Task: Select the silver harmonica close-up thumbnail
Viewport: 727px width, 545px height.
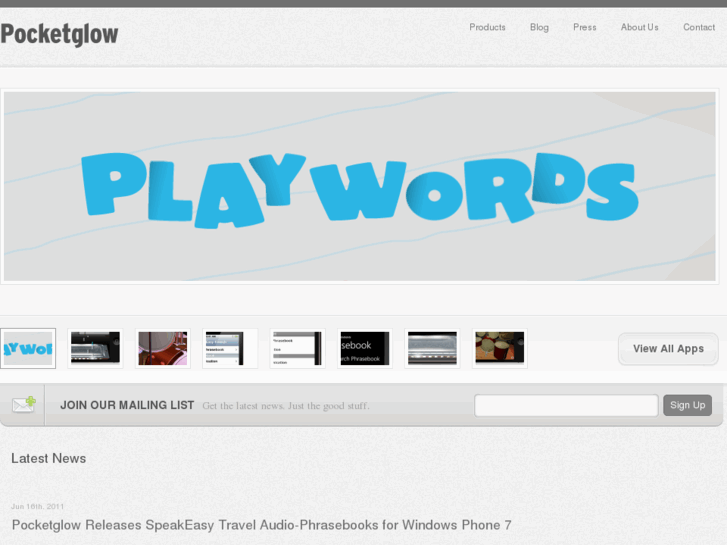Action: point(432,348)
